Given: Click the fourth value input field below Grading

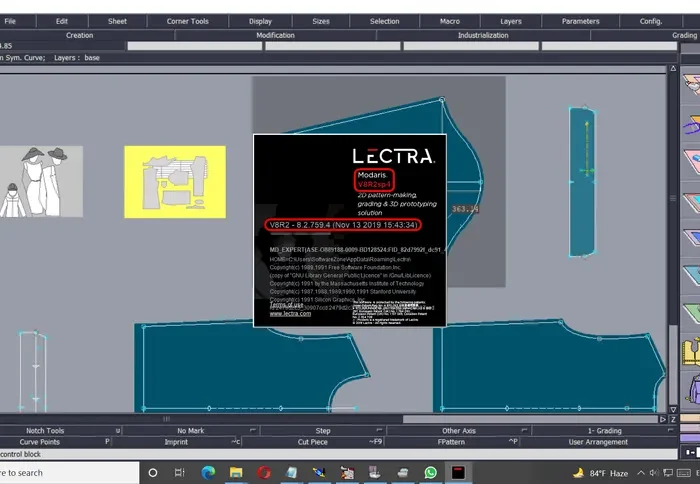Looking at the screenshot, I should (609, 46).
